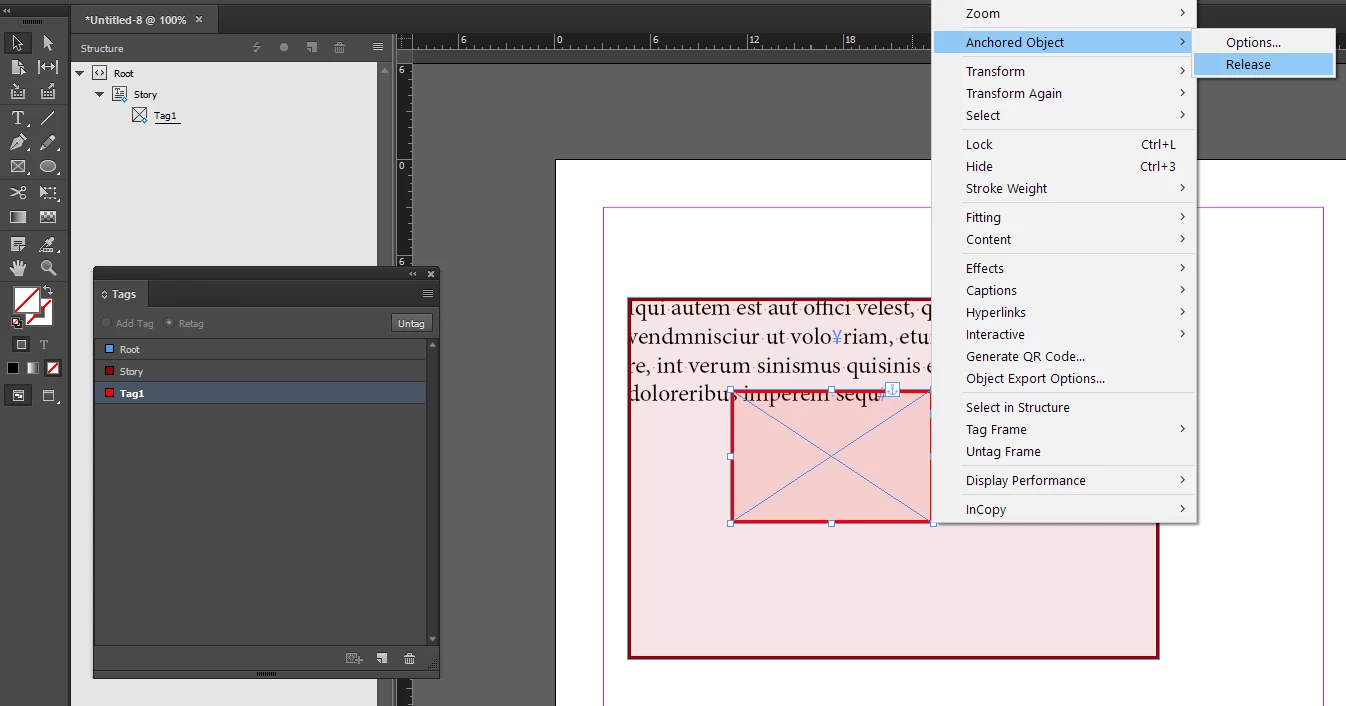Select the Type tool
Image resolution: width=1346 pixels, height=706 pixels.
(x=17, y=118)
